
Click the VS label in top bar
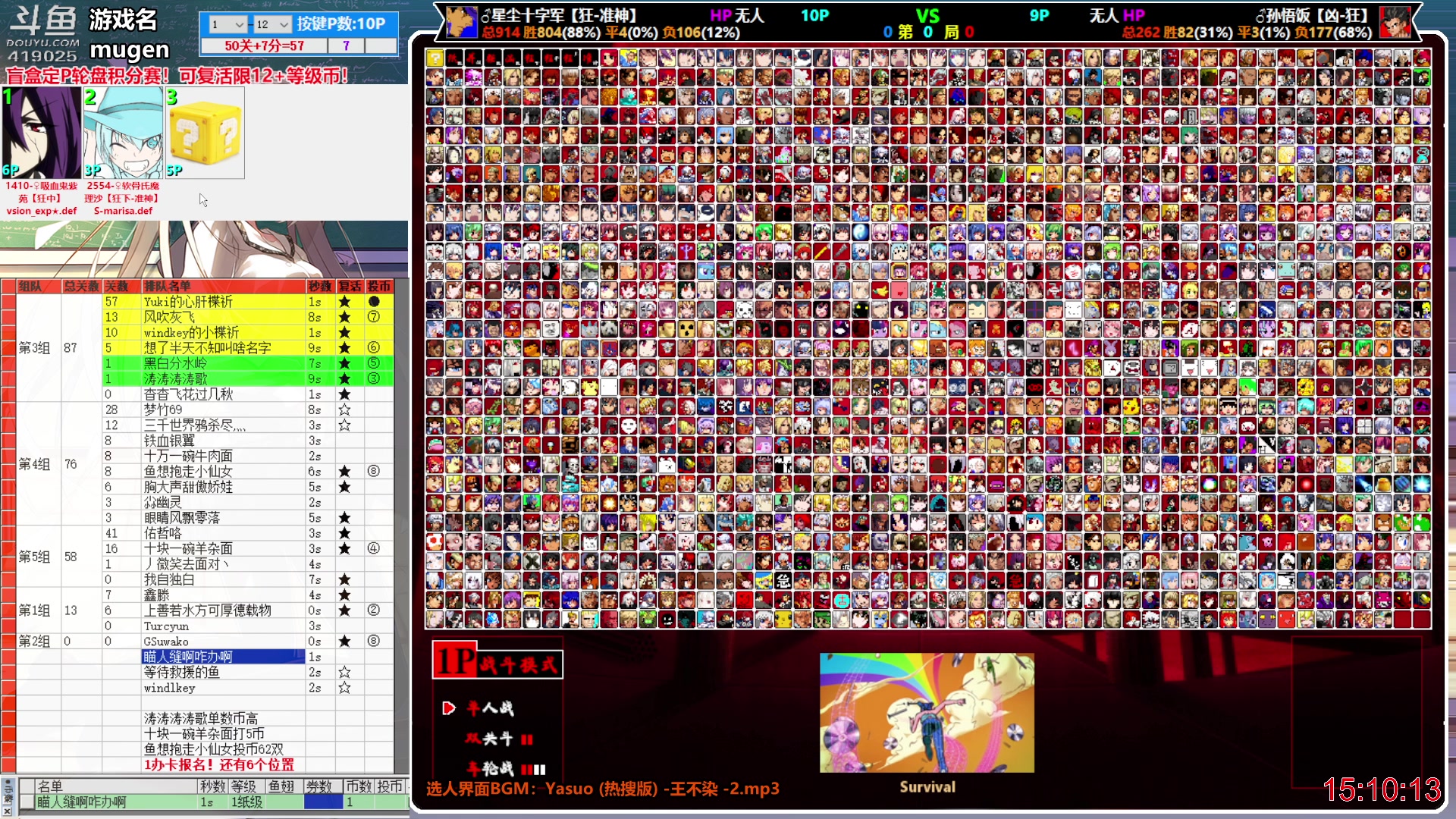click(927, 17)
